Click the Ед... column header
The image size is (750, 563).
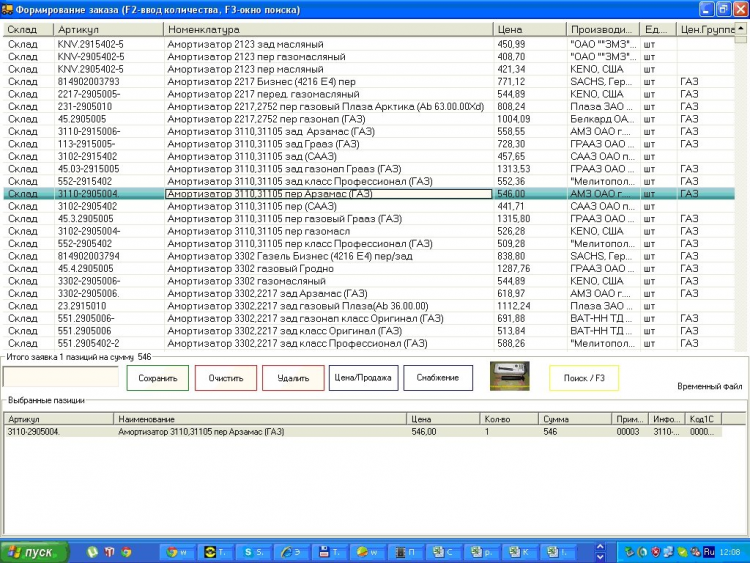tap(658, 30)
